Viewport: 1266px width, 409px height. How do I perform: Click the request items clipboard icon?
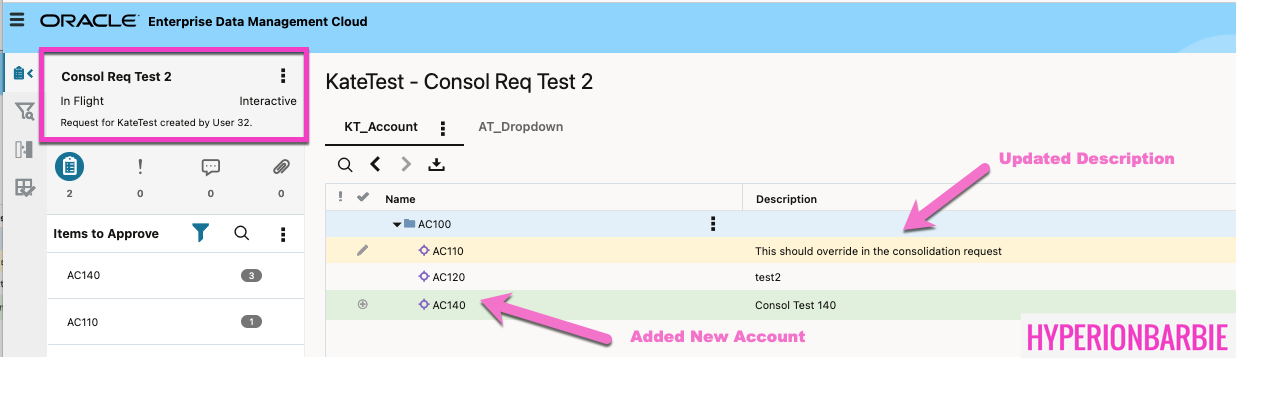(70, 167)
